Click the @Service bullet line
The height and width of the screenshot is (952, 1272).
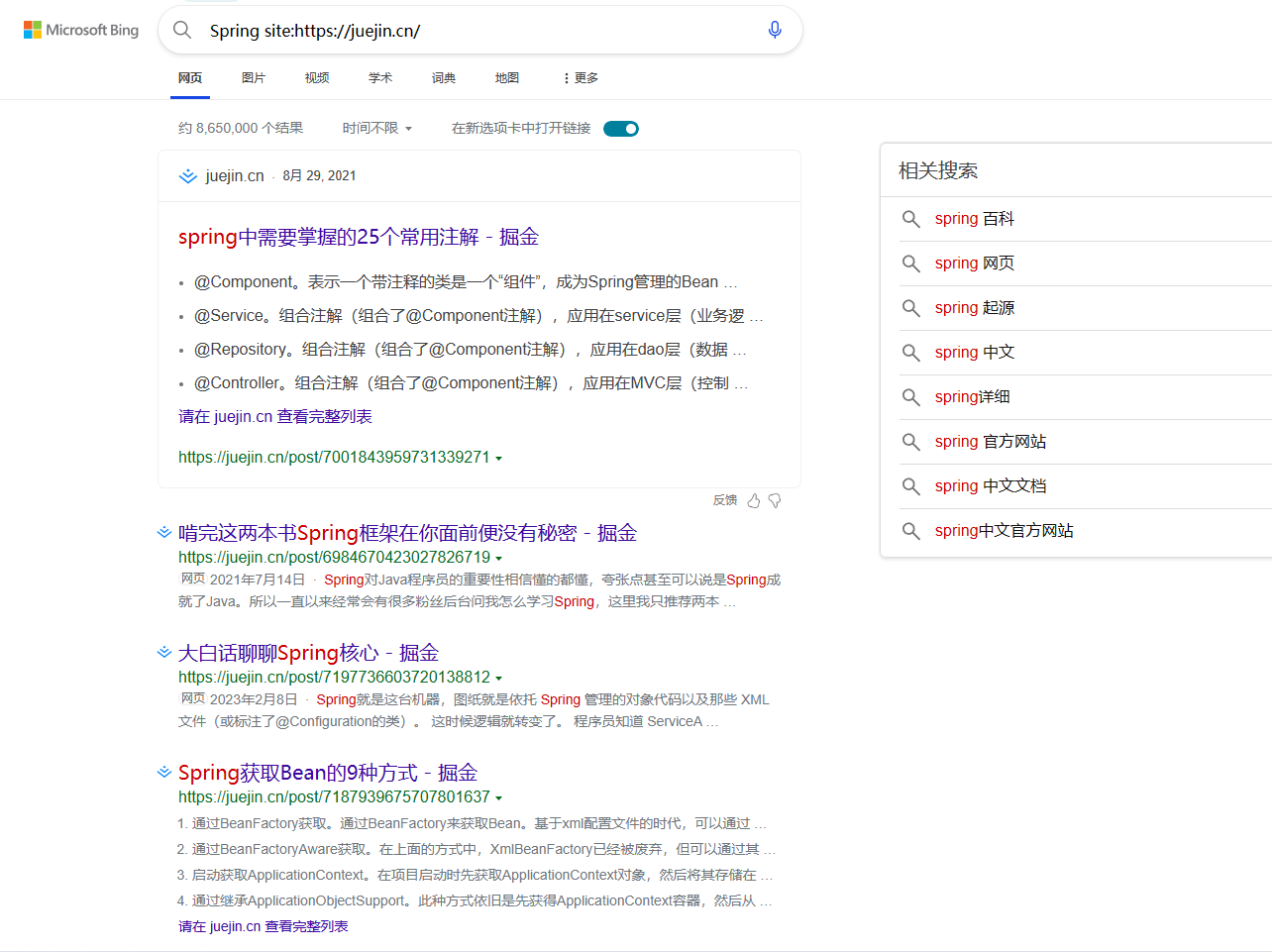pyautogui.click(x=478, y=316)
